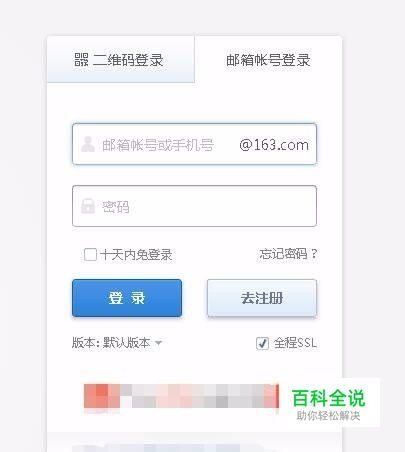Select the 邮箱帐号登录 tab
The width and height of the screenshot is (405, 452).
pyautogui.click(x=268, y=60)
